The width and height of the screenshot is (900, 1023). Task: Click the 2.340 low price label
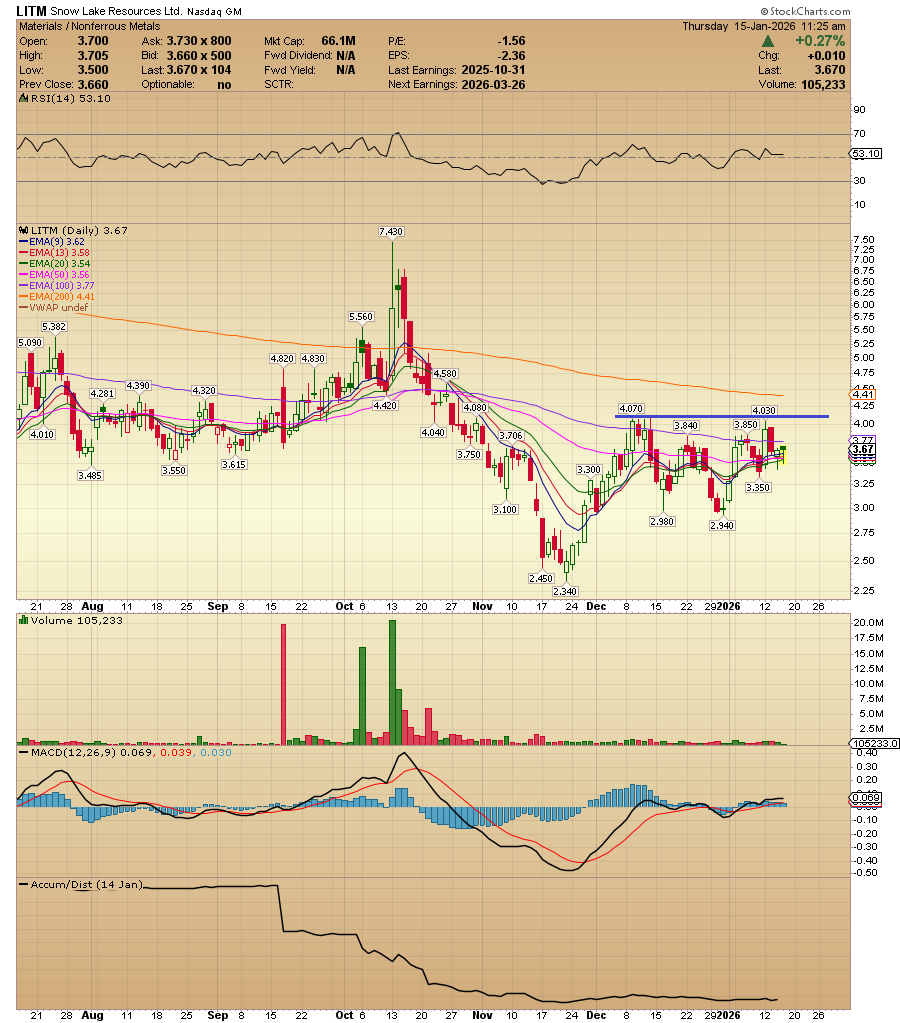tap(565, 591)
